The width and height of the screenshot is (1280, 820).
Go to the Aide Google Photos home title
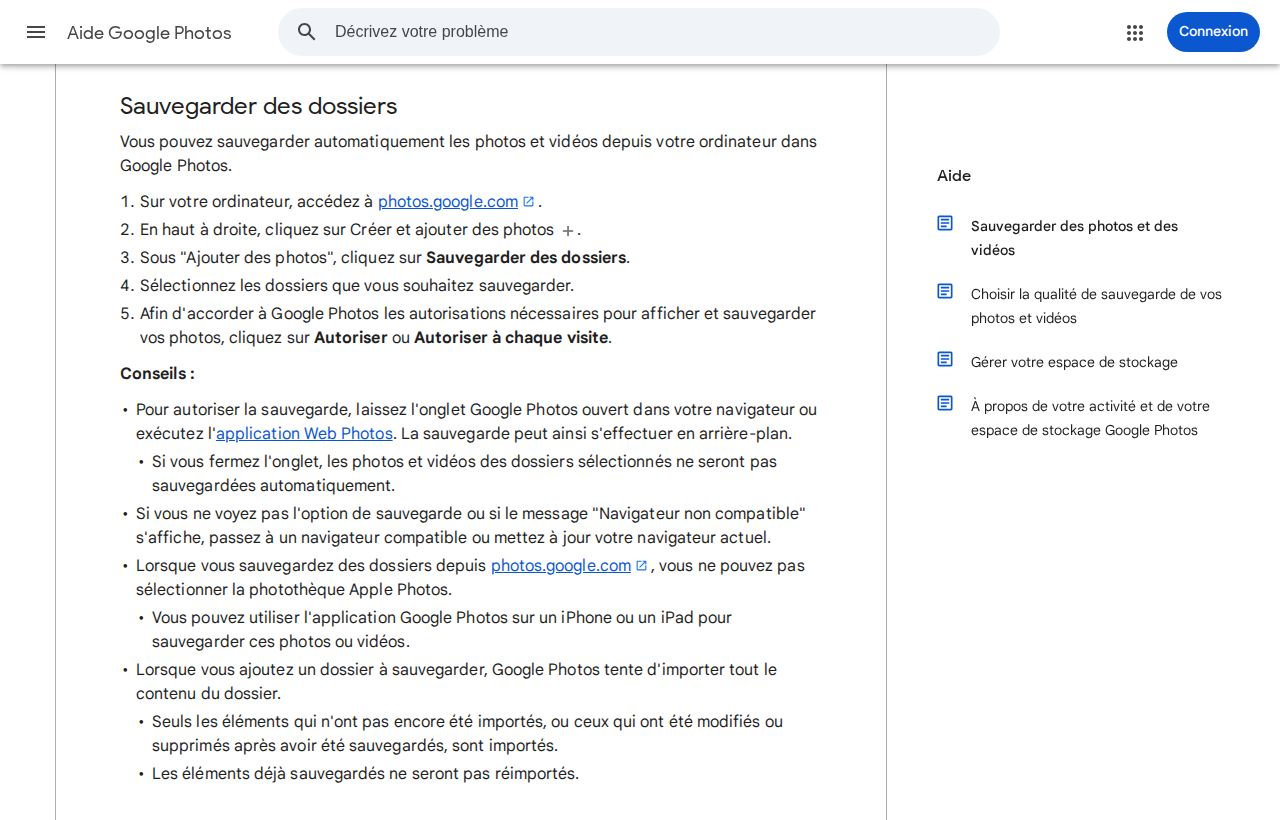(x=149, y=33)
